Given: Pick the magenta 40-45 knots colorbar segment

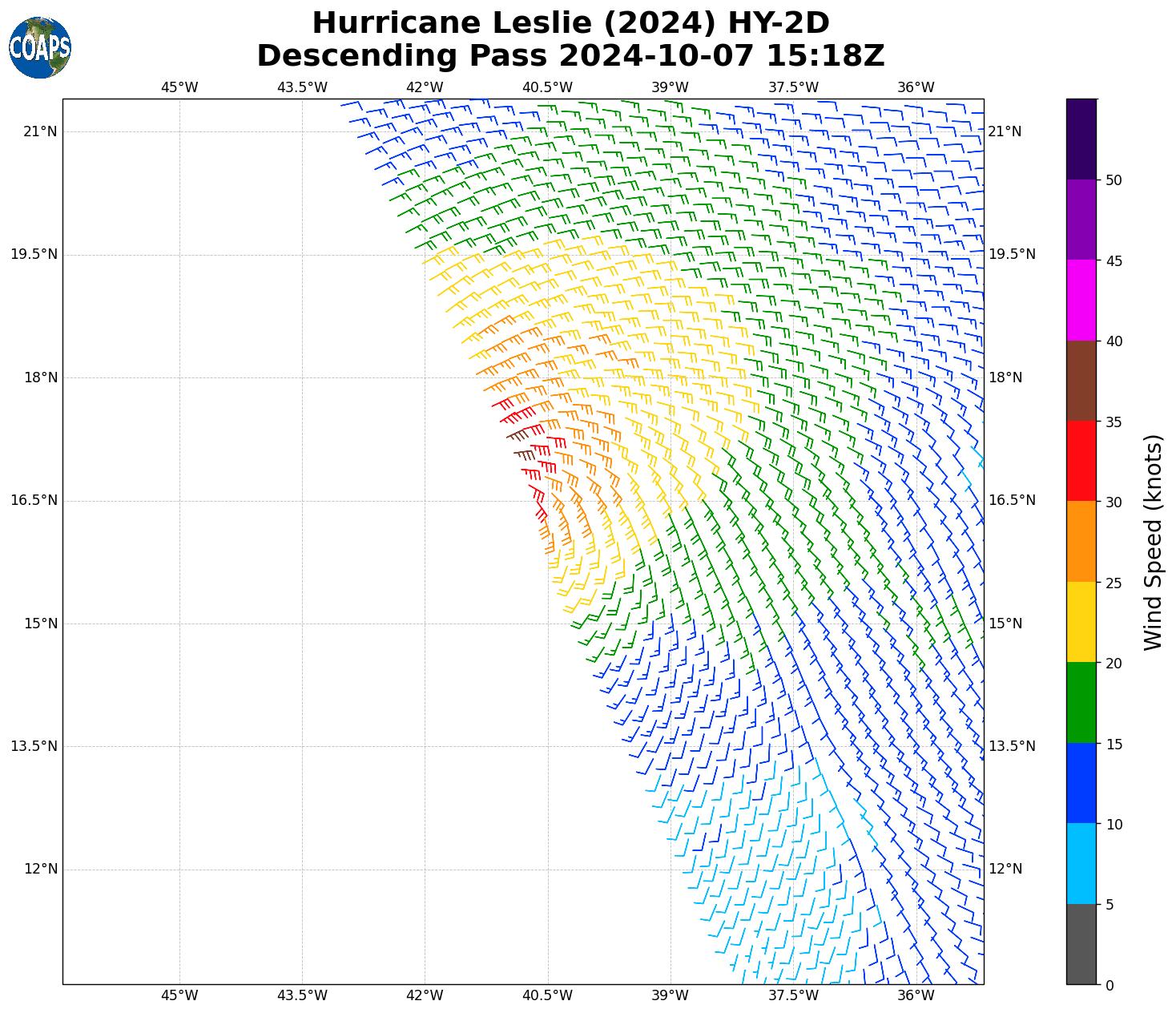Looking at the screenshot, I should (1081, 301).
